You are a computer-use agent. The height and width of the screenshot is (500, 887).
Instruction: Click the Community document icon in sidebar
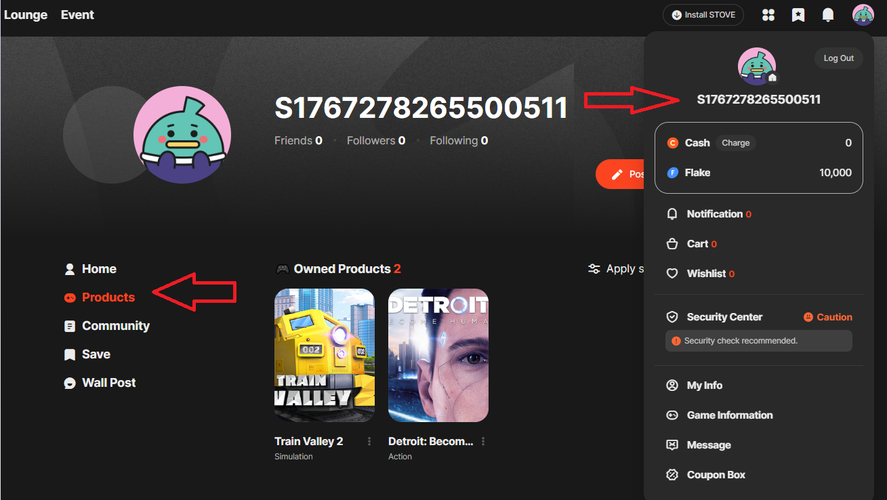[x=70, y=326]
